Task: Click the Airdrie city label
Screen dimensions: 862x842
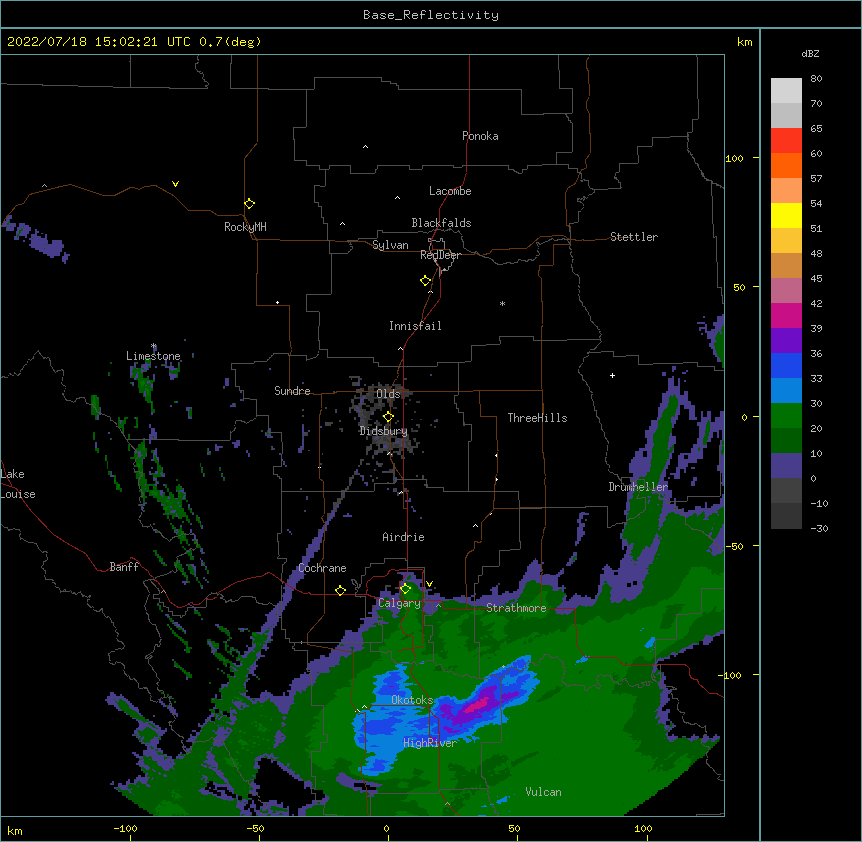Action: pos(403,537)
